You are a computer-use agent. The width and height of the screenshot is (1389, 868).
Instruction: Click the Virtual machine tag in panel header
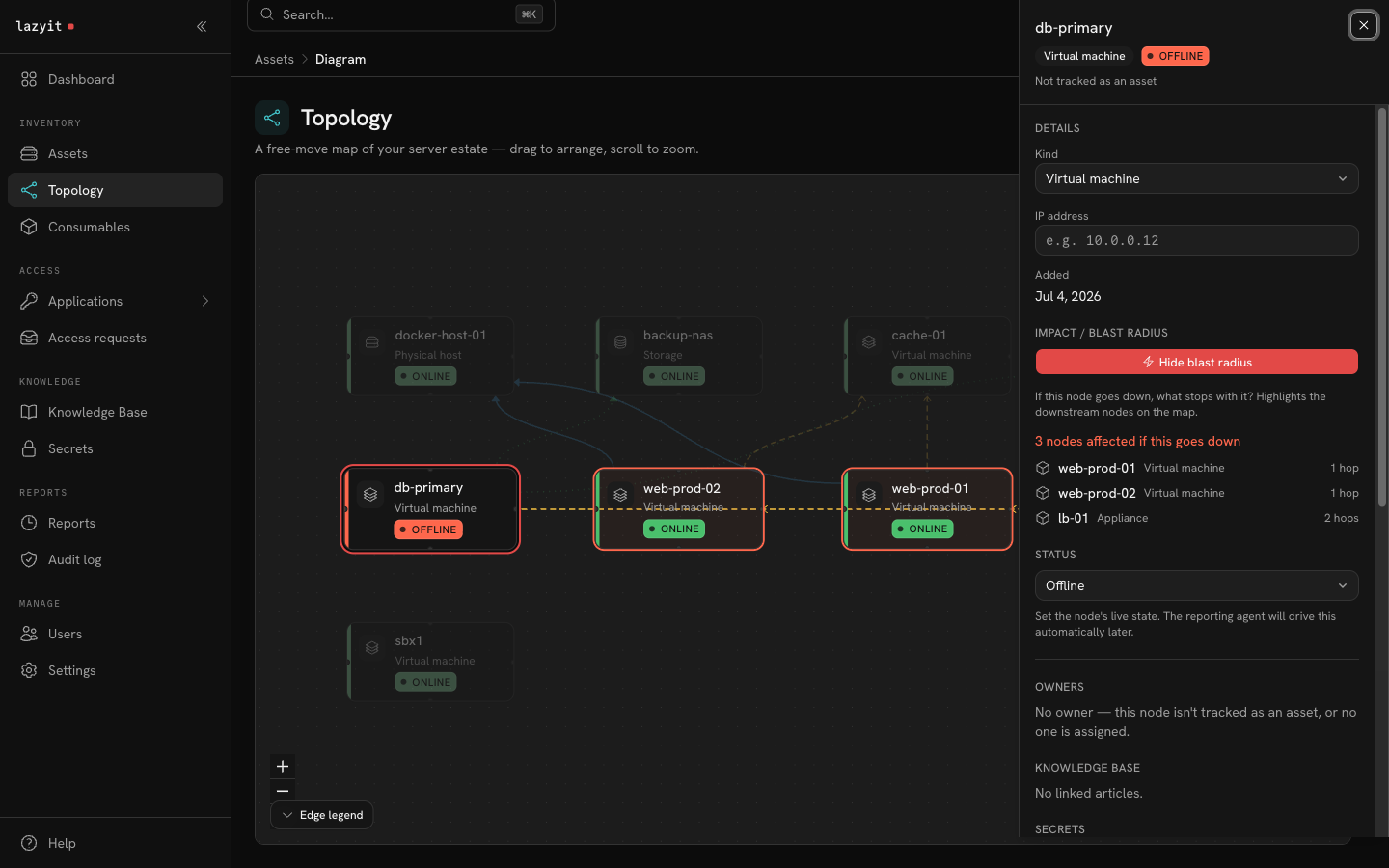pos(1084,56)
